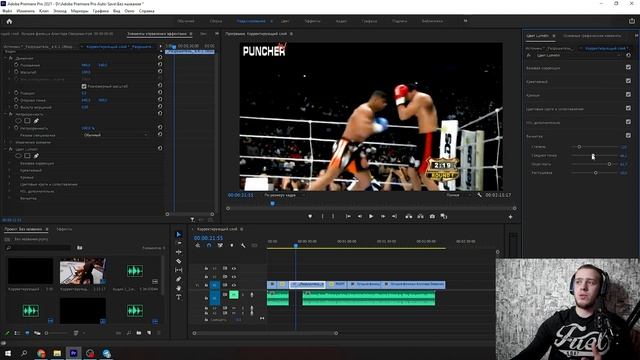Play the Program monitor video
Viewport: 640px width, 360px height.
(x=371, y=216)
